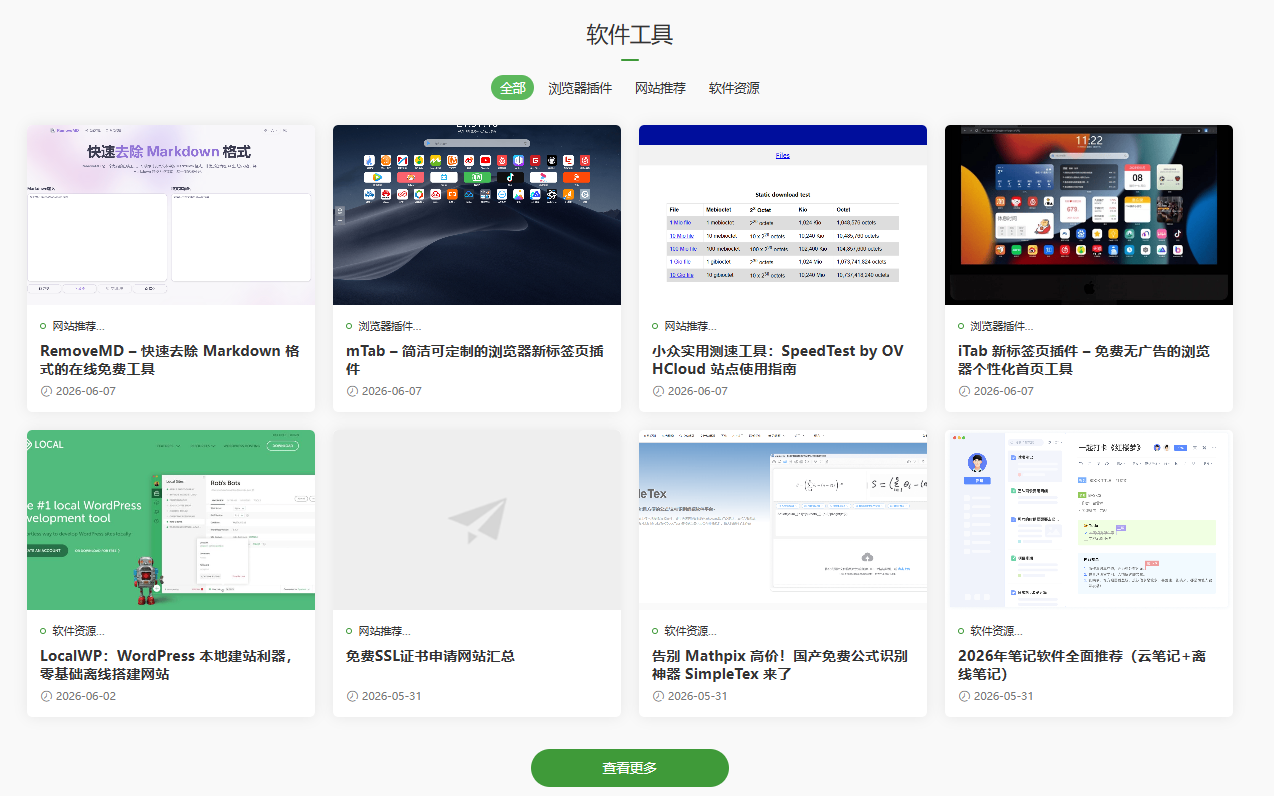Screen dimensions: 1274x796
Task: Open the LocalWP article thumbnail
Action: coord(171,520)
